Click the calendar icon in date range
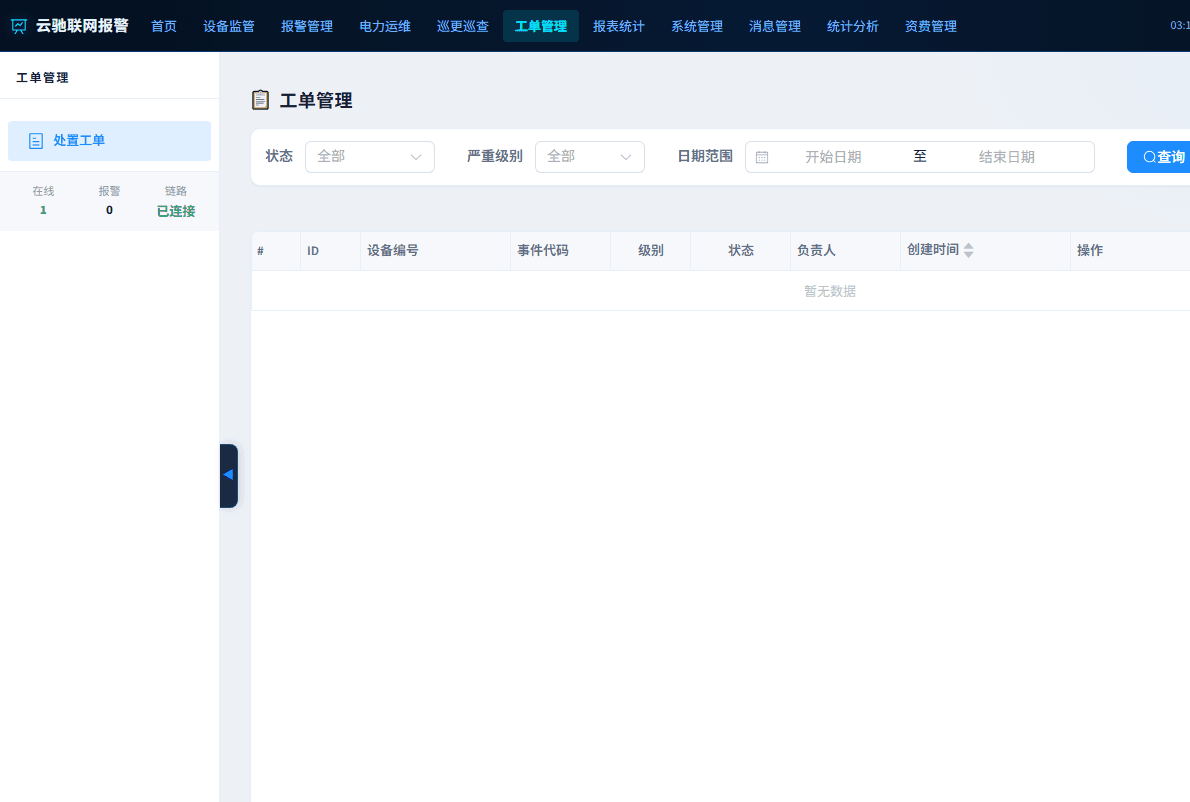1190x802 pixels. point(762,157)
